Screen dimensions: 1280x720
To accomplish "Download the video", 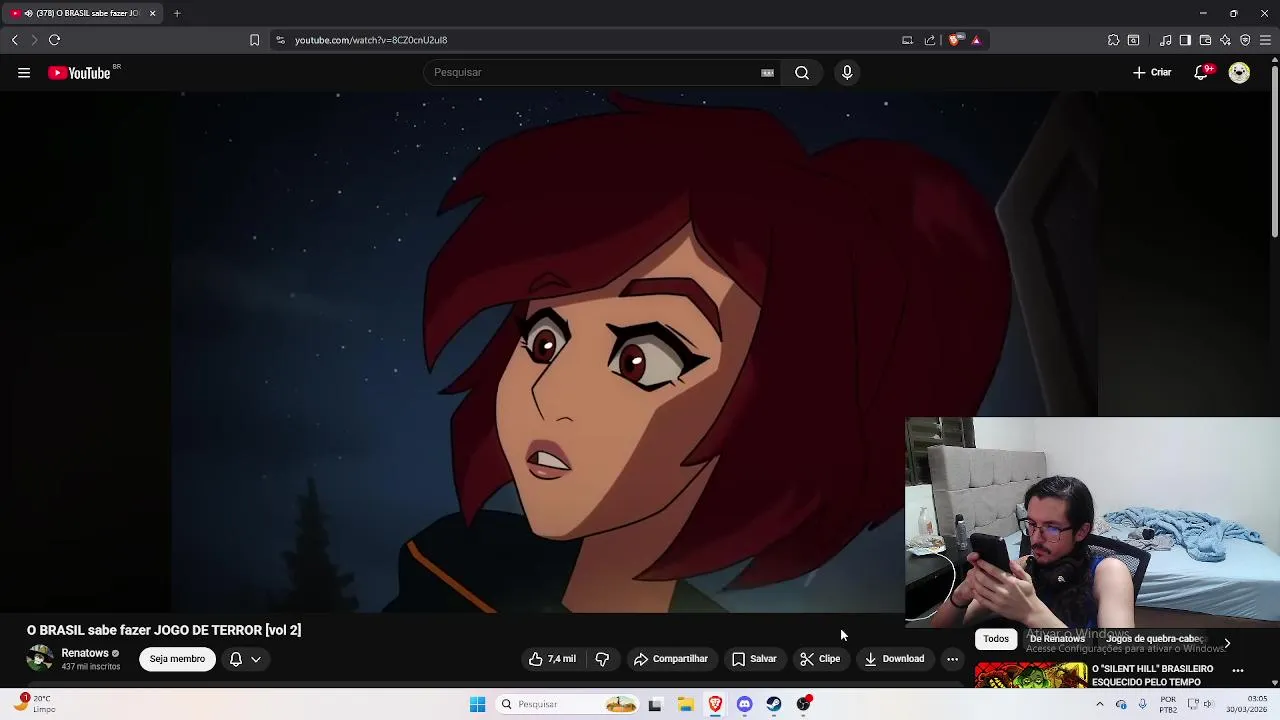I will coord(894,659).
